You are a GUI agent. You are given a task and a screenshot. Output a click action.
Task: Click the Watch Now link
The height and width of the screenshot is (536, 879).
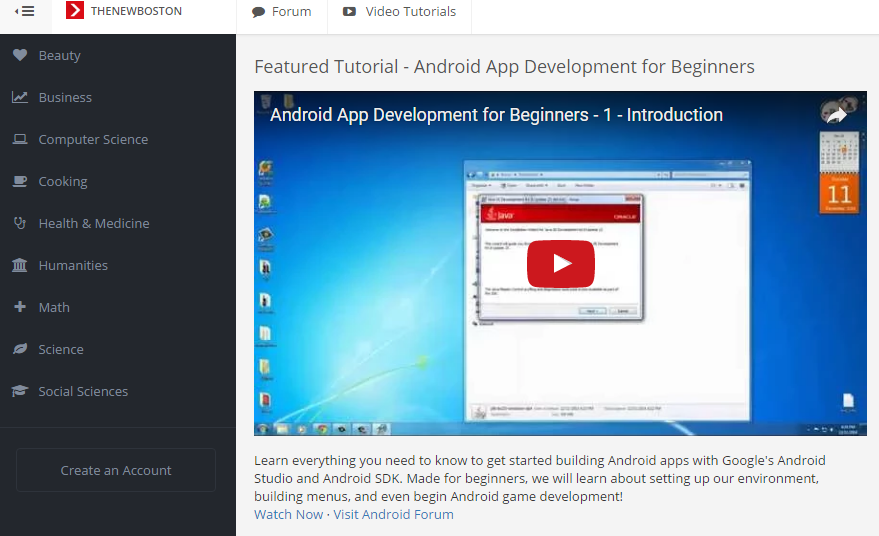pos(289,514)
